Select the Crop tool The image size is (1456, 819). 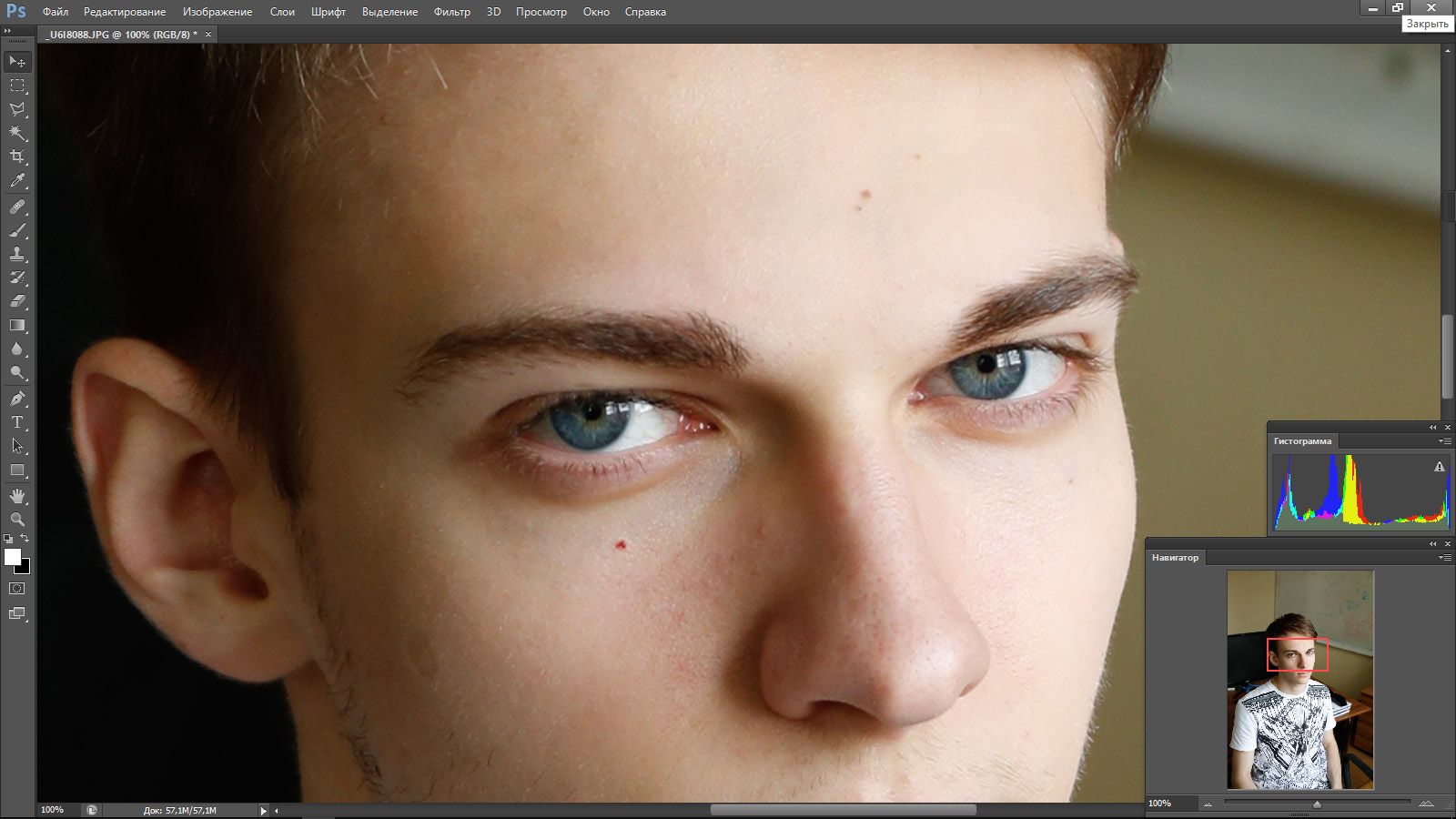[17, 157]
